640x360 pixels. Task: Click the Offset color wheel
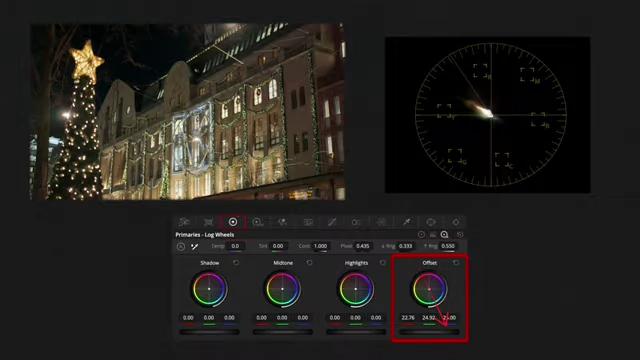429,289
